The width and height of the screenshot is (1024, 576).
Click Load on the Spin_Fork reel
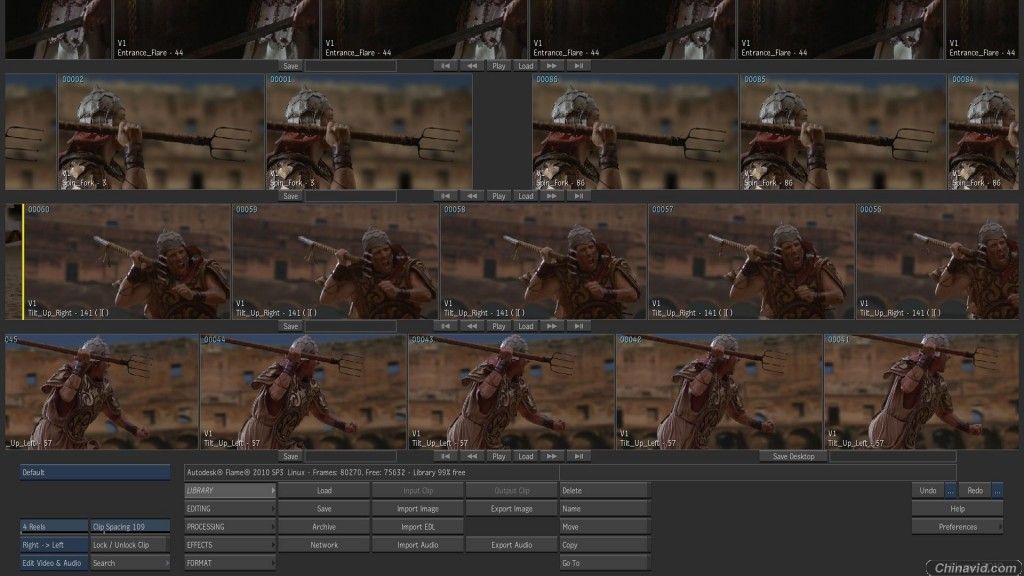(525, 196)
